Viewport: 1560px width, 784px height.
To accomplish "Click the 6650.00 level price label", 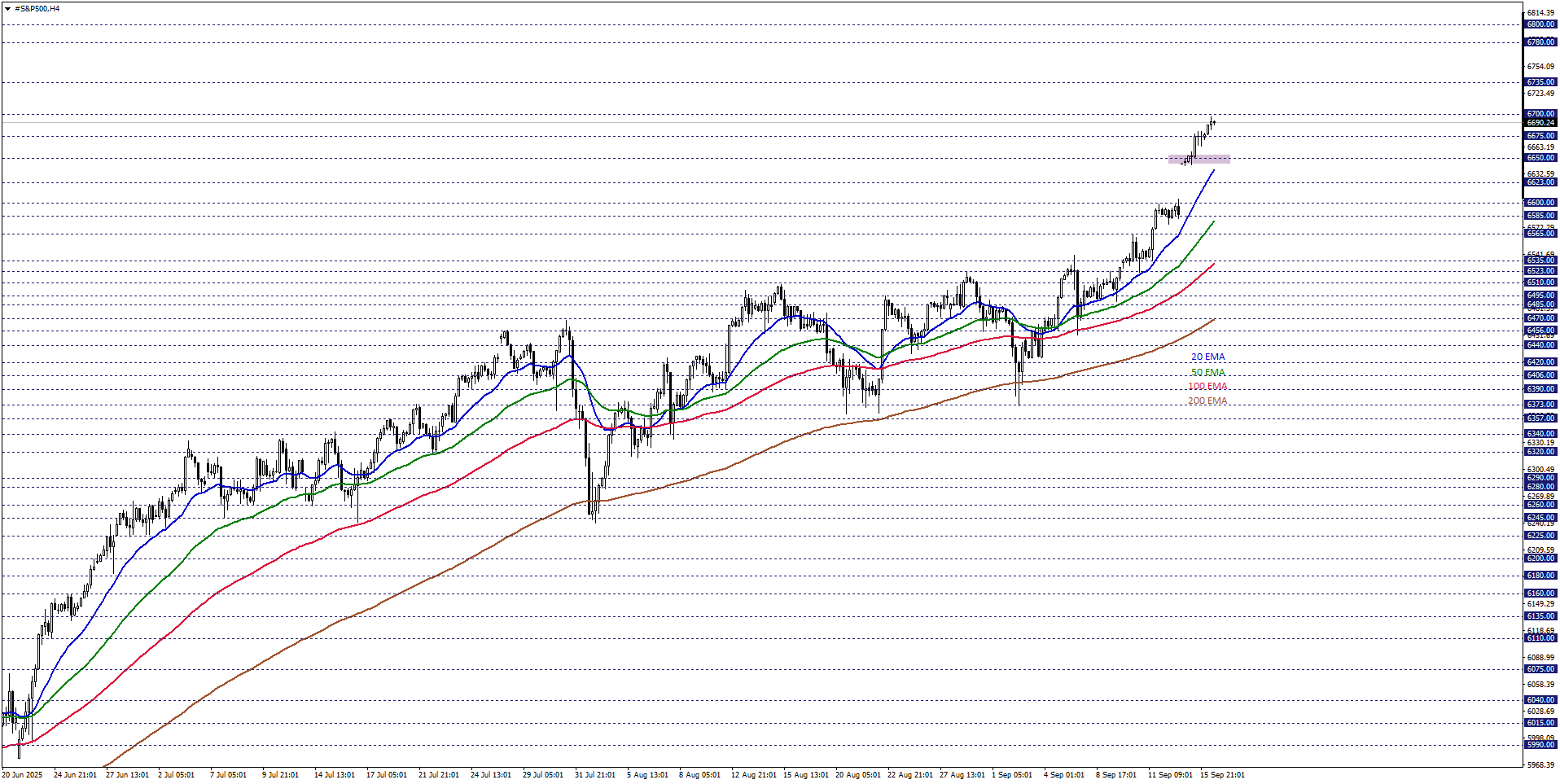I will point(1540,158).
